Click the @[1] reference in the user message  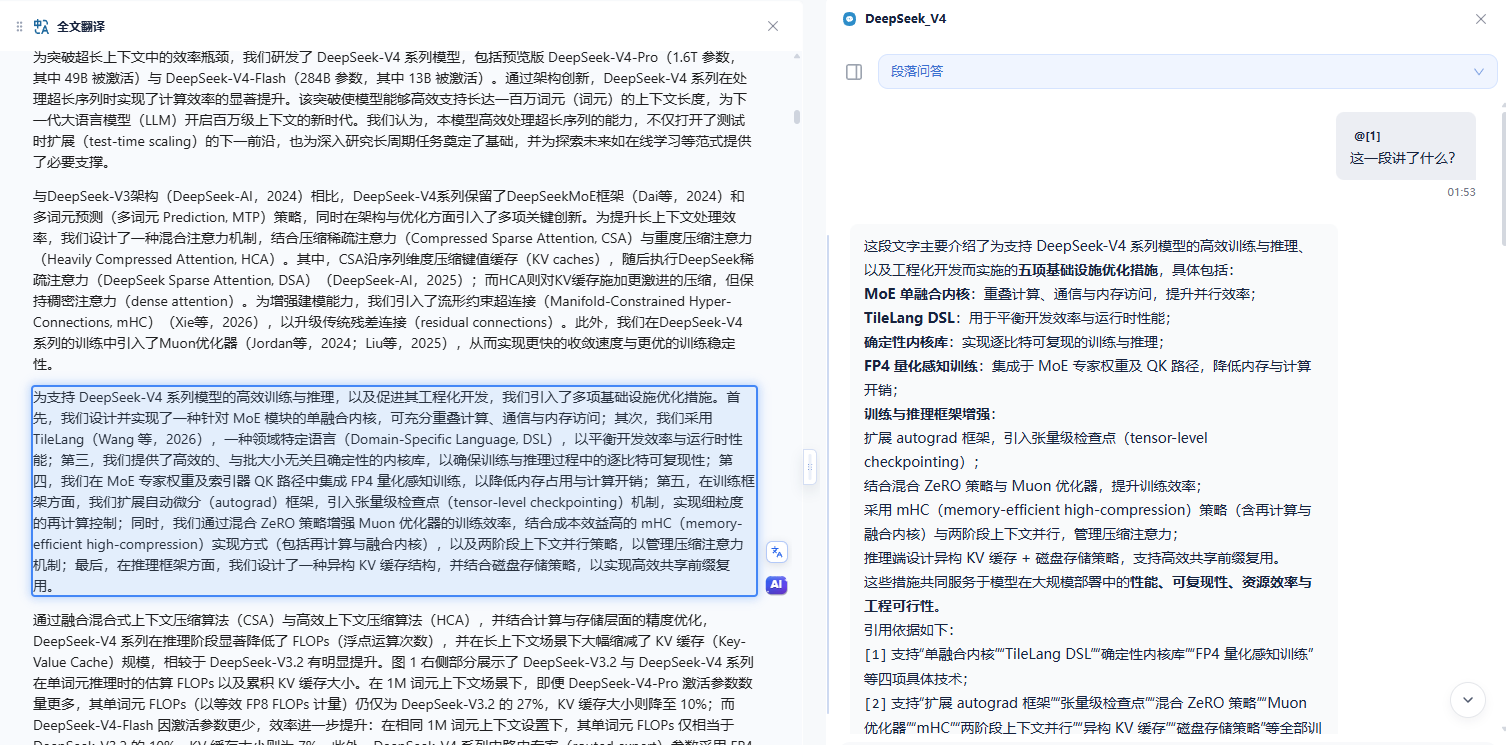[1367, 136]
